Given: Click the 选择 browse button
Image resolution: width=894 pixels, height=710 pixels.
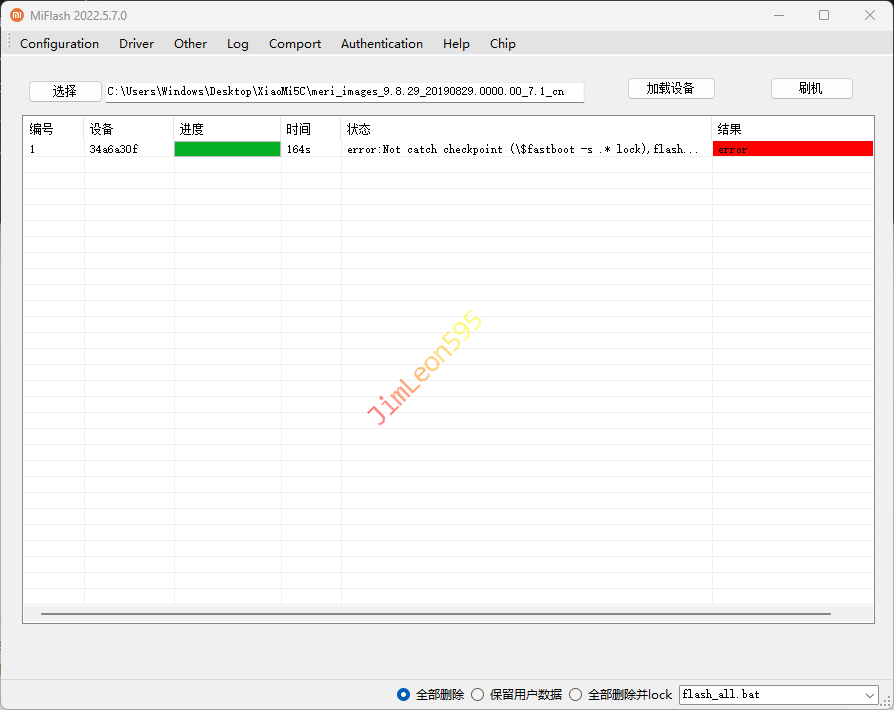Looking at the screenshot, I should [65, 91].
